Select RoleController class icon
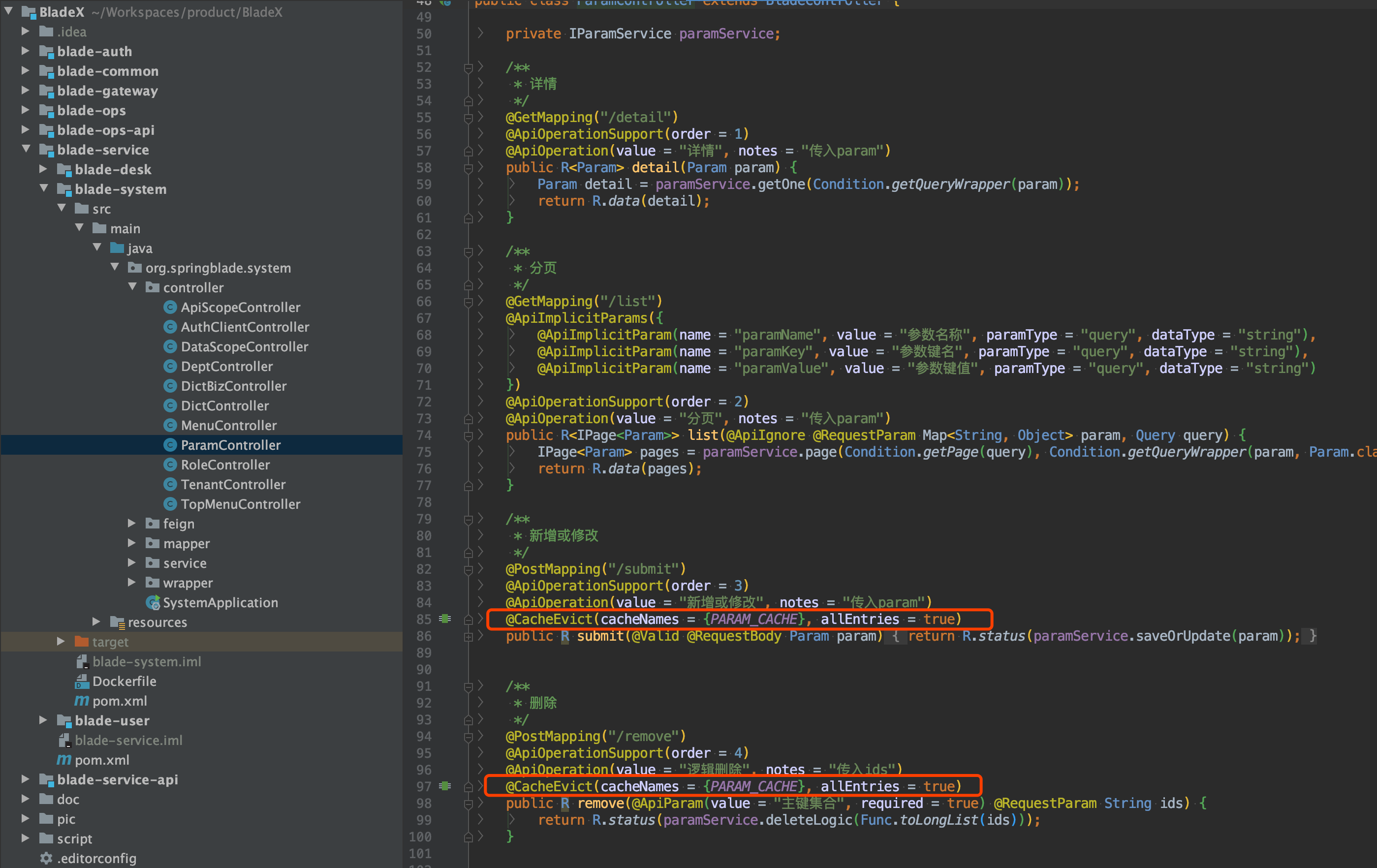This screenshot has height=868, width=1377. pos(170,465)
